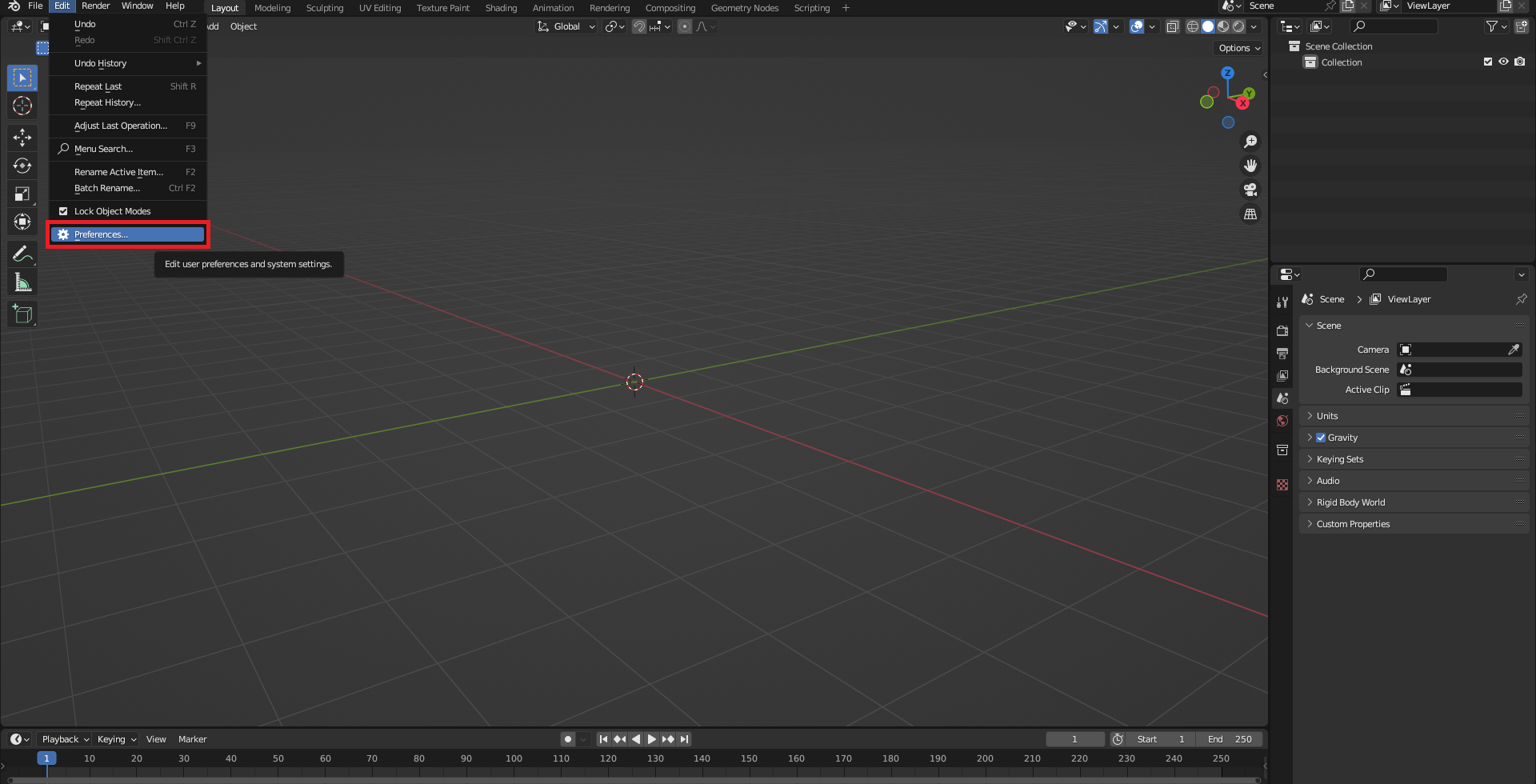Activate the Transform tool
Screen dimensions: 1536x784
pos(22,222)
